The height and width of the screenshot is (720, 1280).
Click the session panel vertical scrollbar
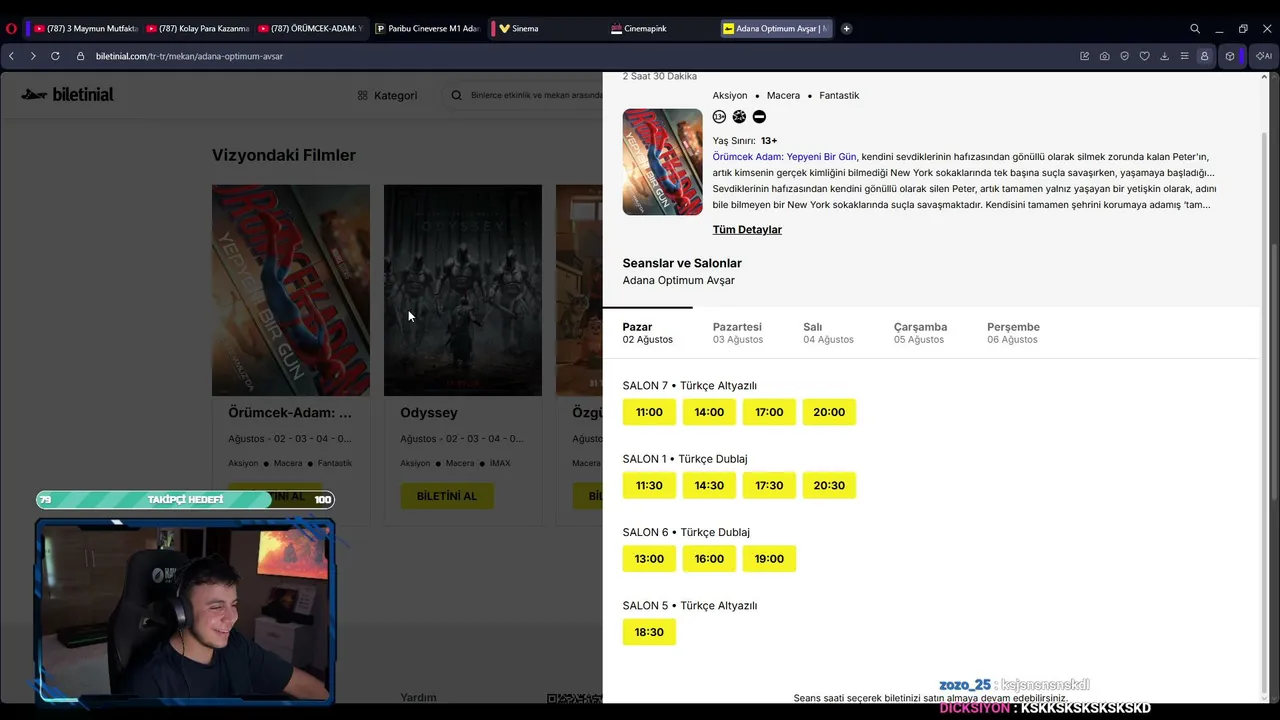(x=1266, y=410)
